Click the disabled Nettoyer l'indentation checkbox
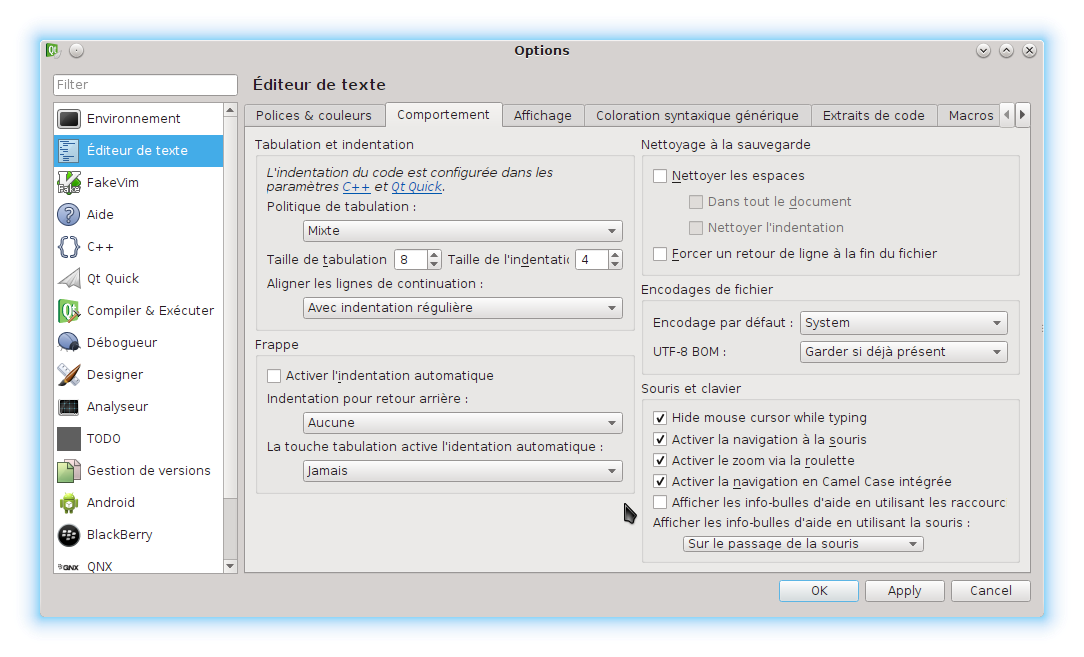 click(696, 228)
